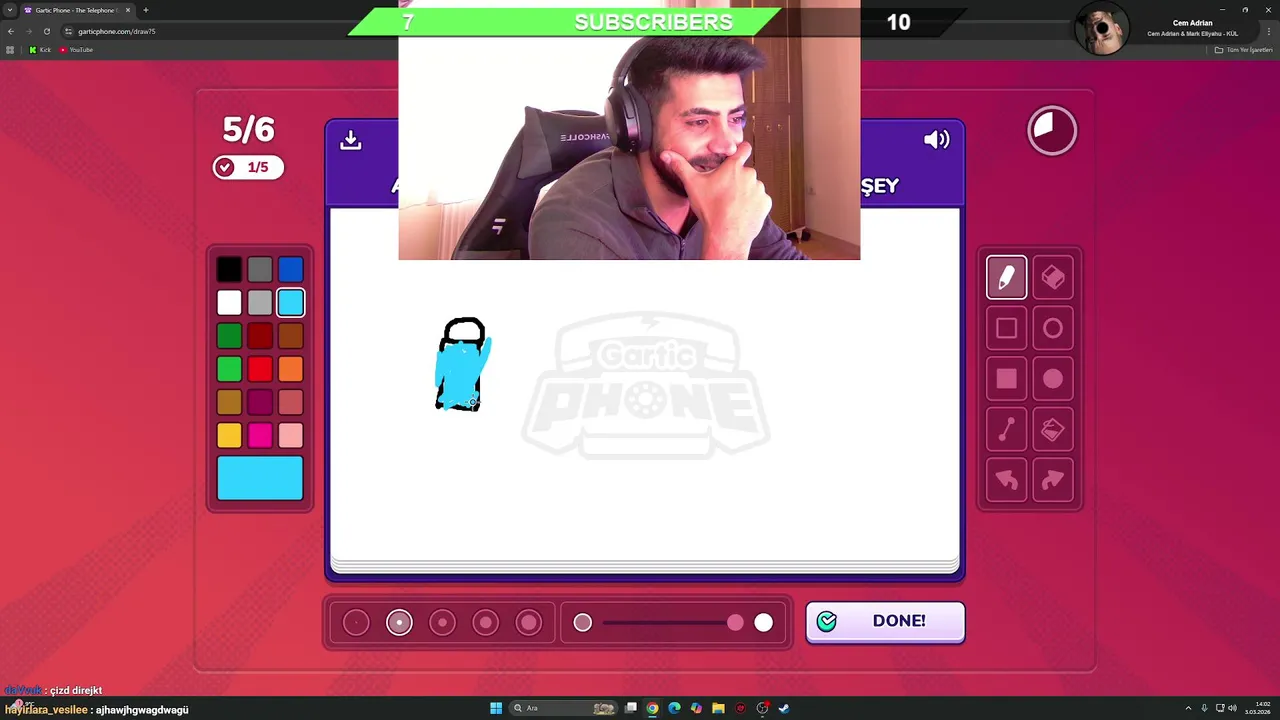This screenshot has height=720, width=1280.
Task: Pick the light cyan color swatch
Action: (x=291, y=302)
